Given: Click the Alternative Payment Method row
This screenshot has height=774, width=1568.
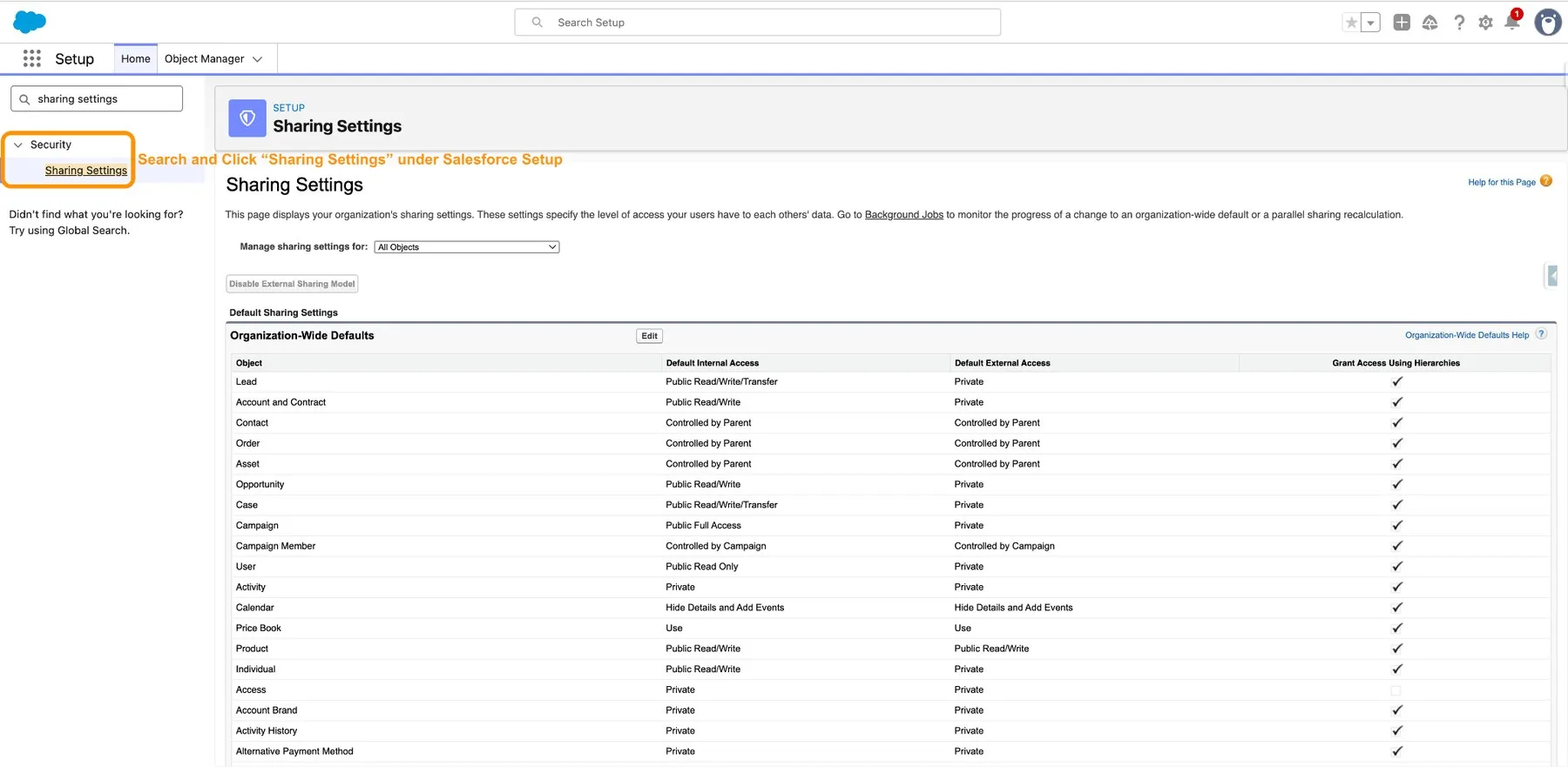Looking at the screenshot, I should point(890,751).
